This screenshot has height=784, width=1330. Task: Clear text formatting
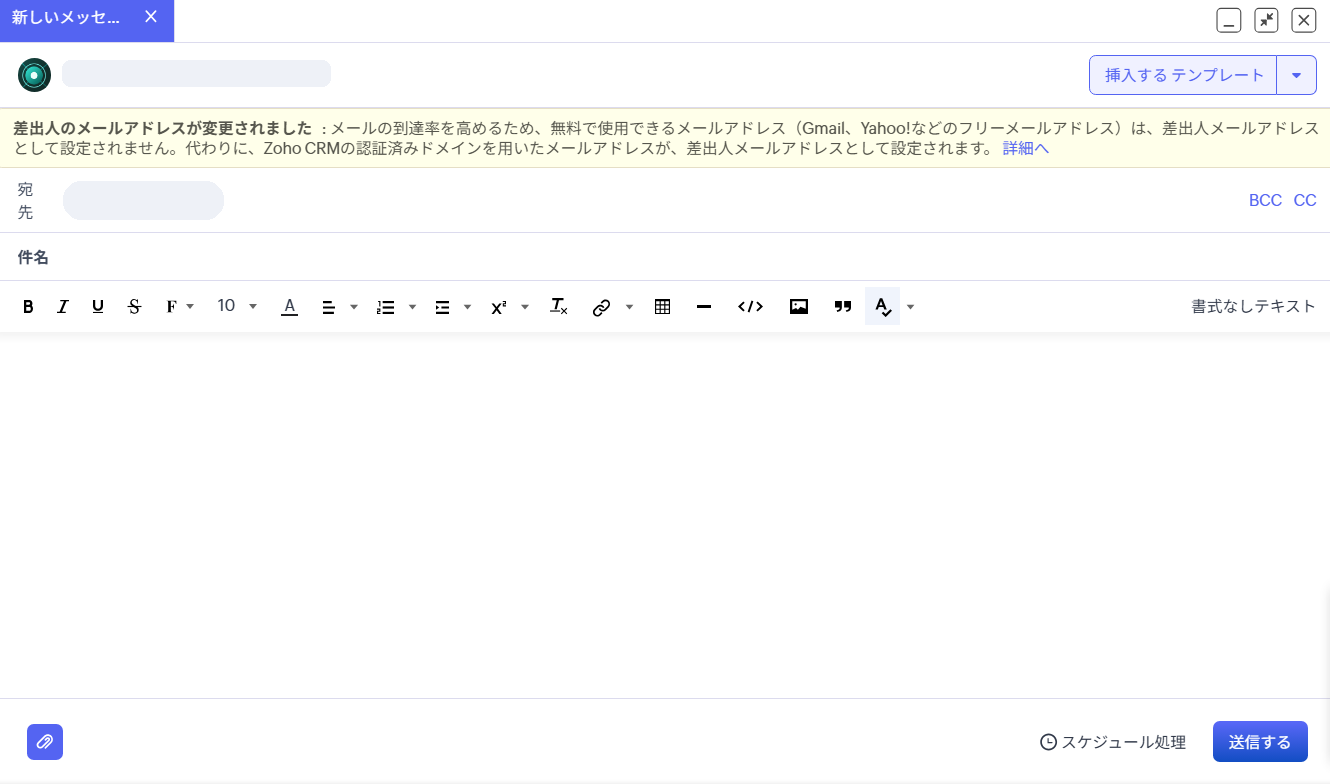coord(559,307)
